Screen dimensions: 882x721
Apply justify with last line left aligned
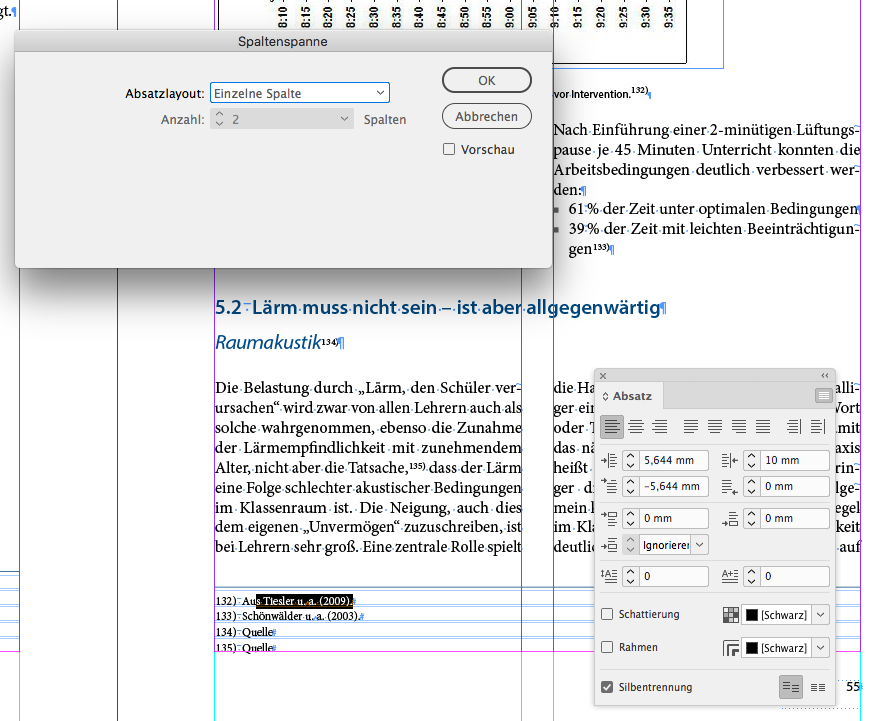pos(691,426)
